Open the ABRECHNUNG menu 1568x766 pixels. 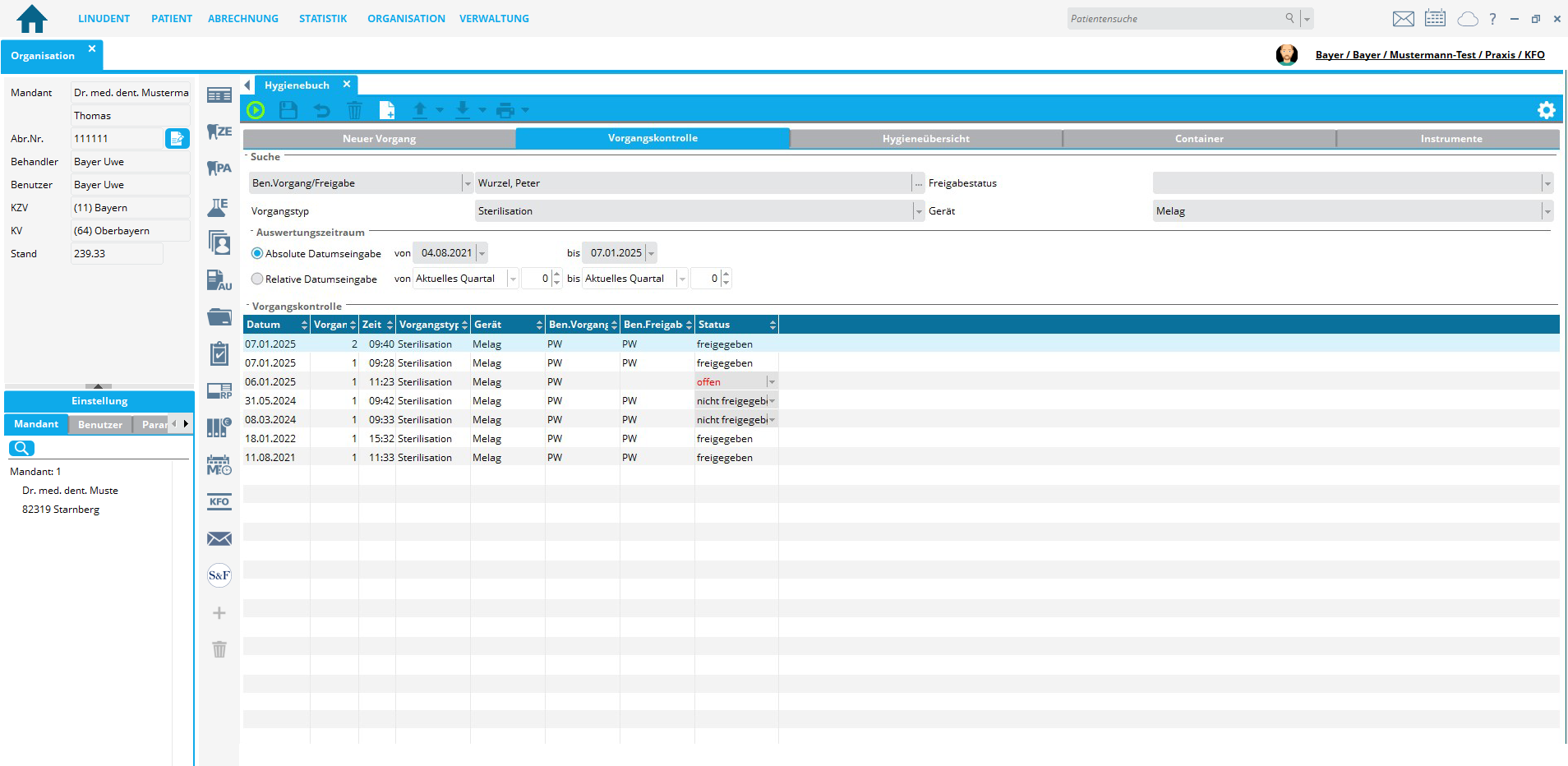(x=242, y=19)
